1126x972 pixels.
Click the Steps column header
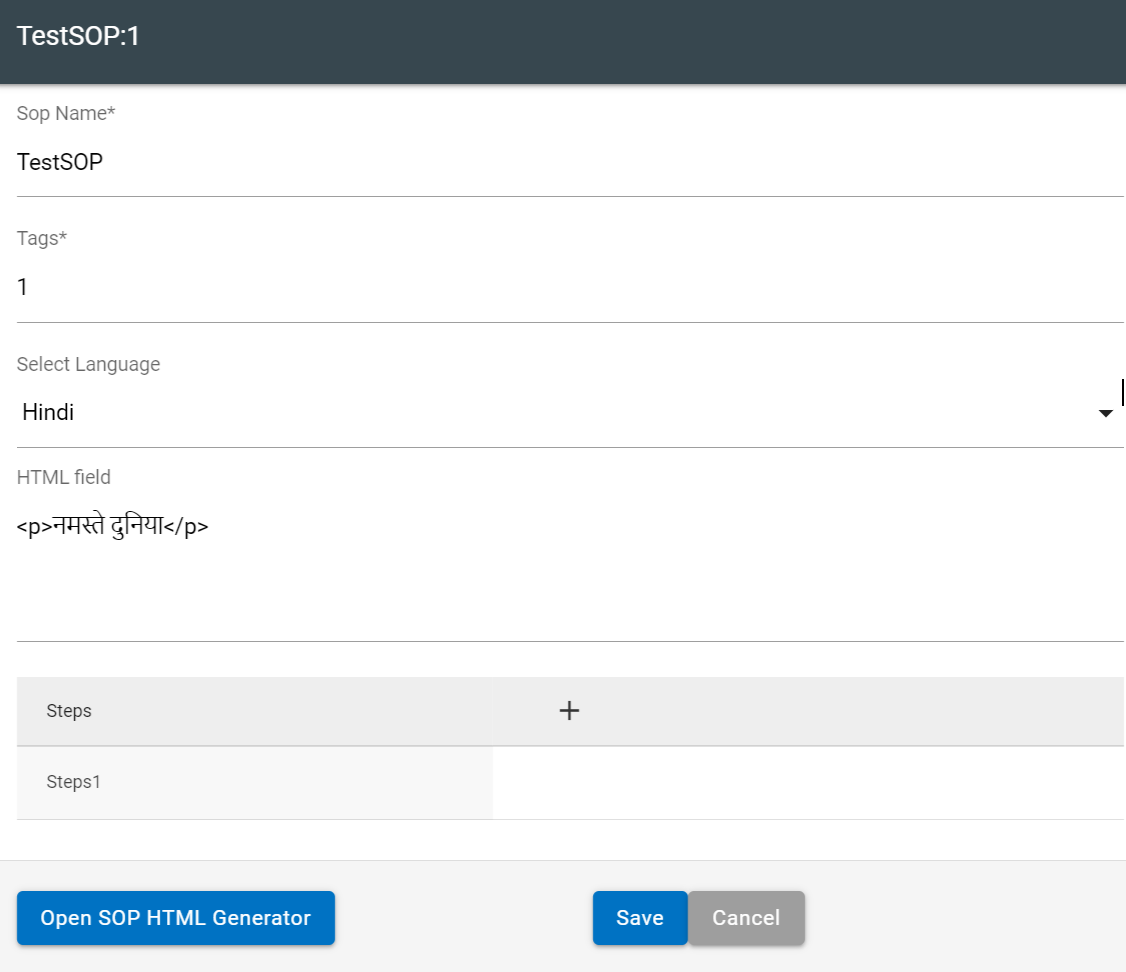68,710
